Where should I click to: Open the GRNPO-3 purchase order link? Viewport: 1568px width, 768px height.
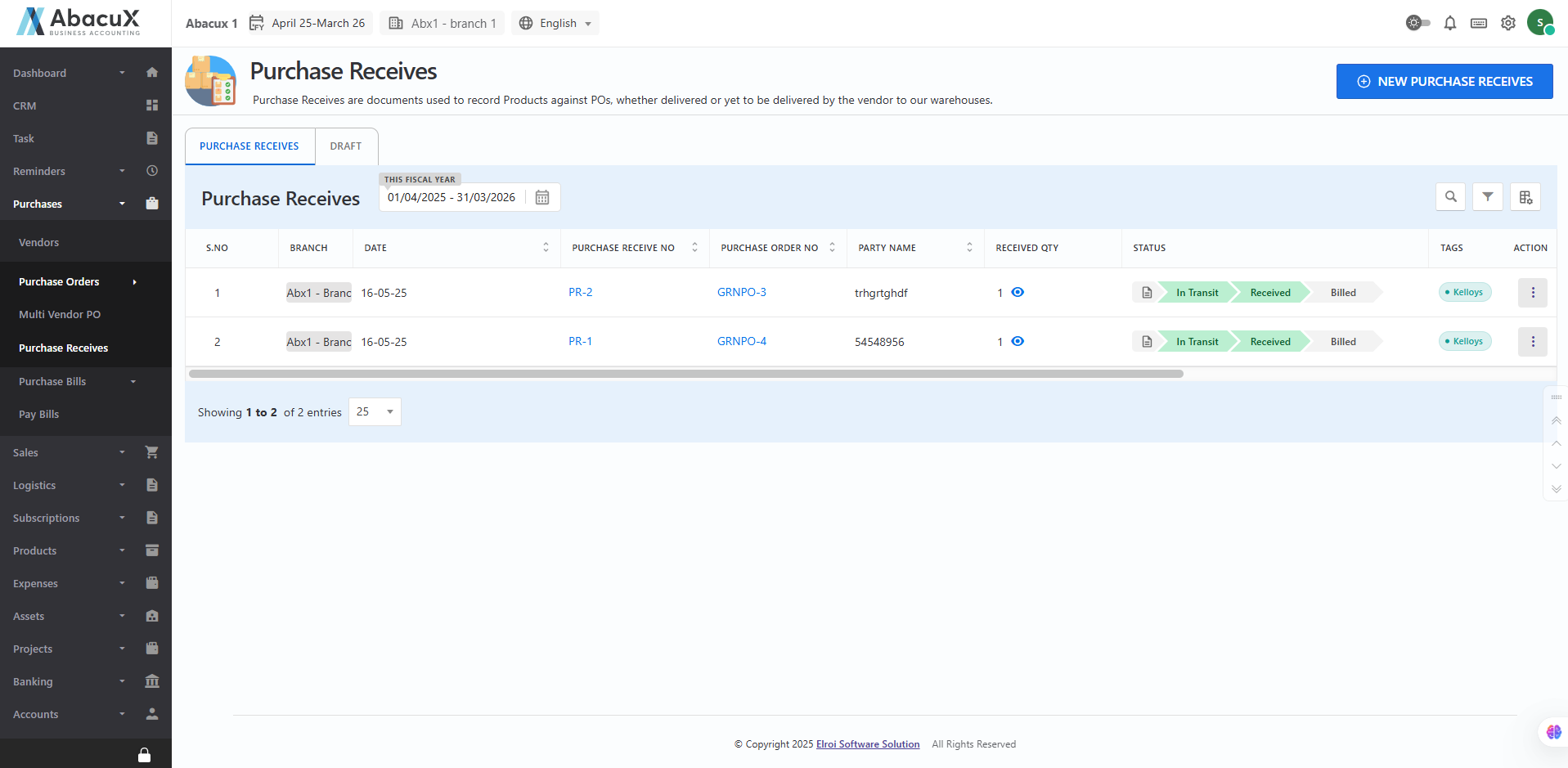(741, 293)
